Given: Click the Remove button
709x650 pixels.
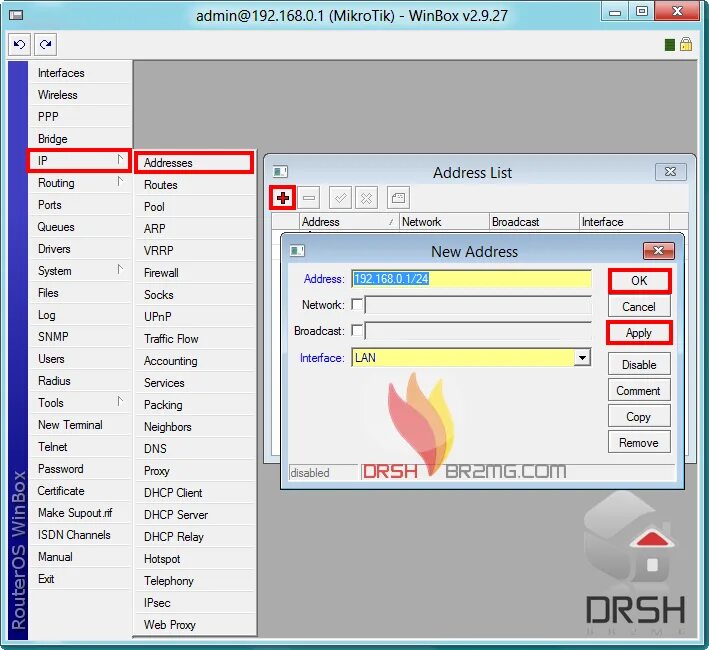Looking at the screenshot, I should pos(639,443).
